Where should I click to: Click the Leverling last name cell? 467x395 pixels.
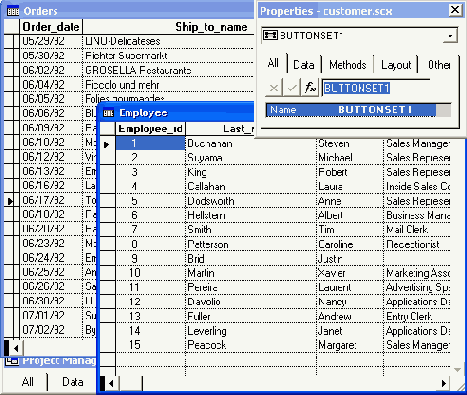(251, 331)
